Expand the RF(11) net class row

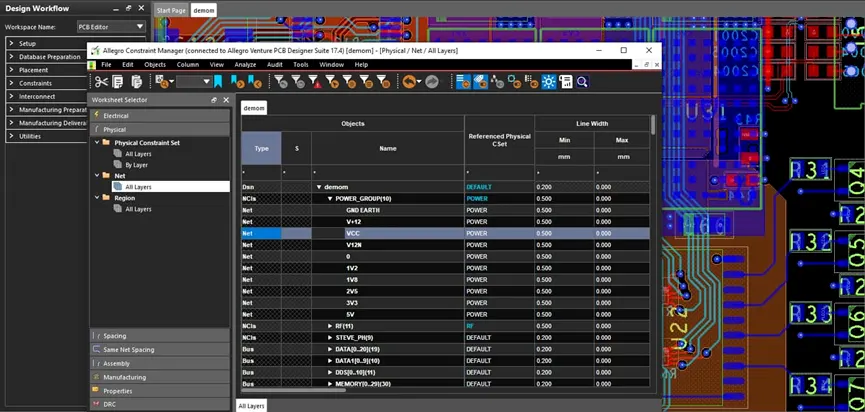point(330,326)
